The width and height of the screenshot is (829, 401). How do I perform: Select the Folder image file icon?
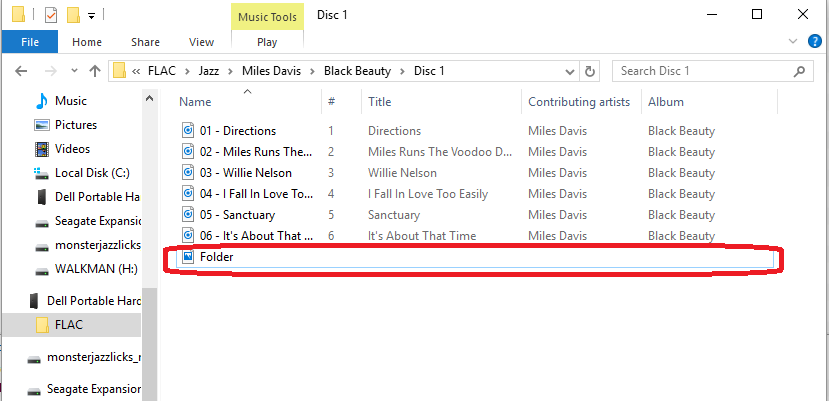(187, 257)
